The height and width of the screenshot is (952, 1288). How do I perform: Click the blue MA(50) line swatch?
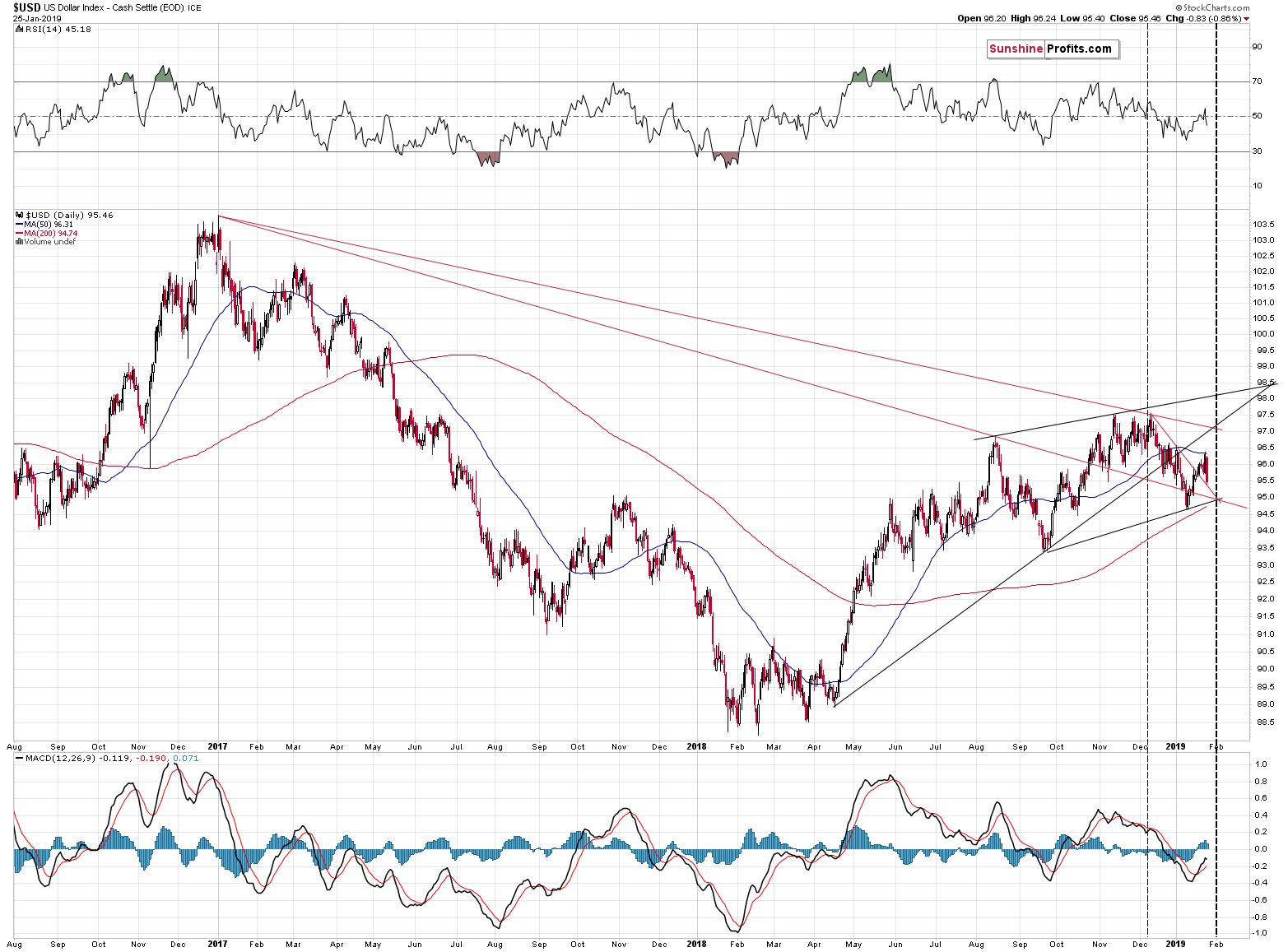pos(20,225)
